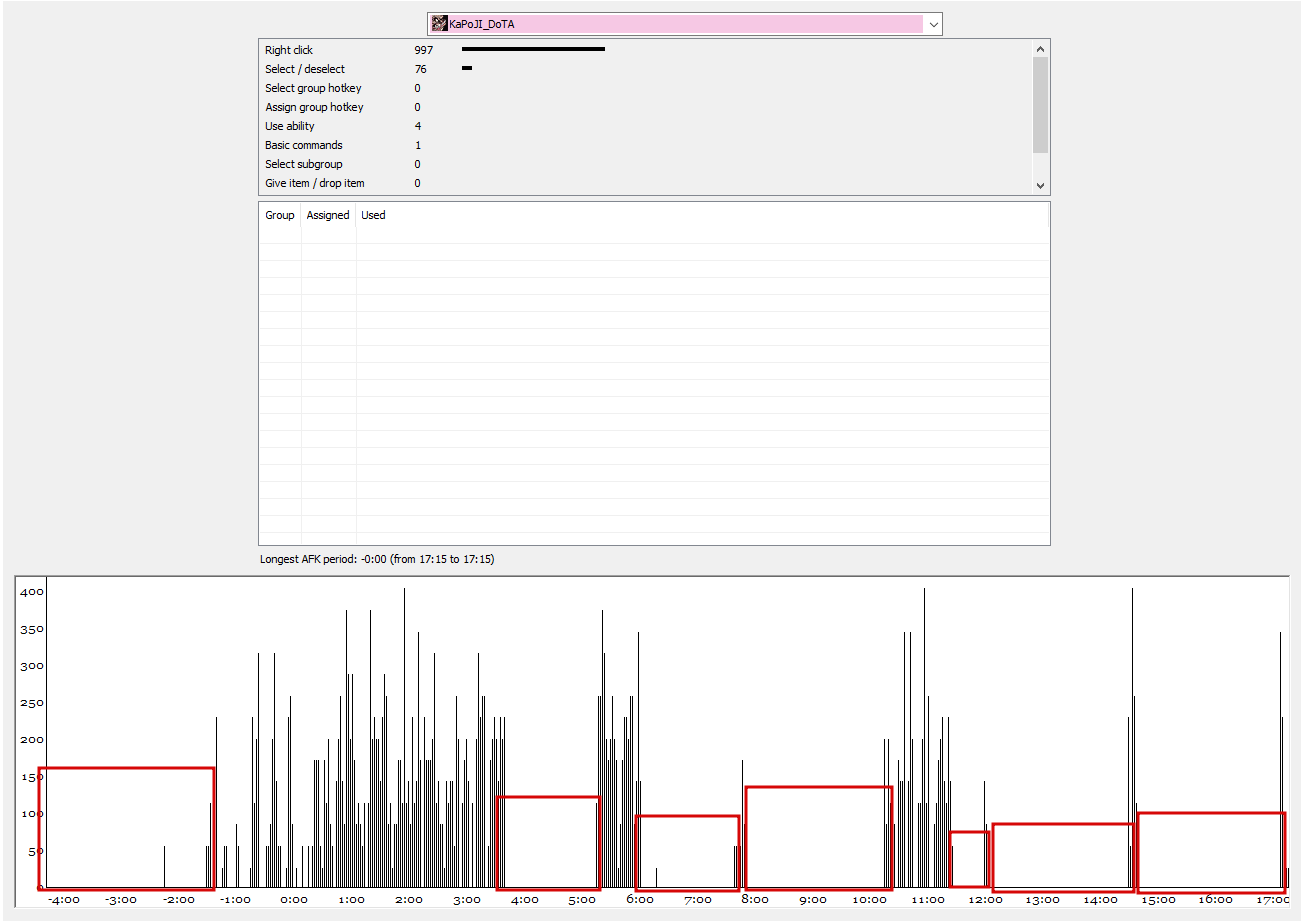This screenshot has height=922, width=1303.
Task: Click the Select / deselect count 76
Action: tap(421, 69)
